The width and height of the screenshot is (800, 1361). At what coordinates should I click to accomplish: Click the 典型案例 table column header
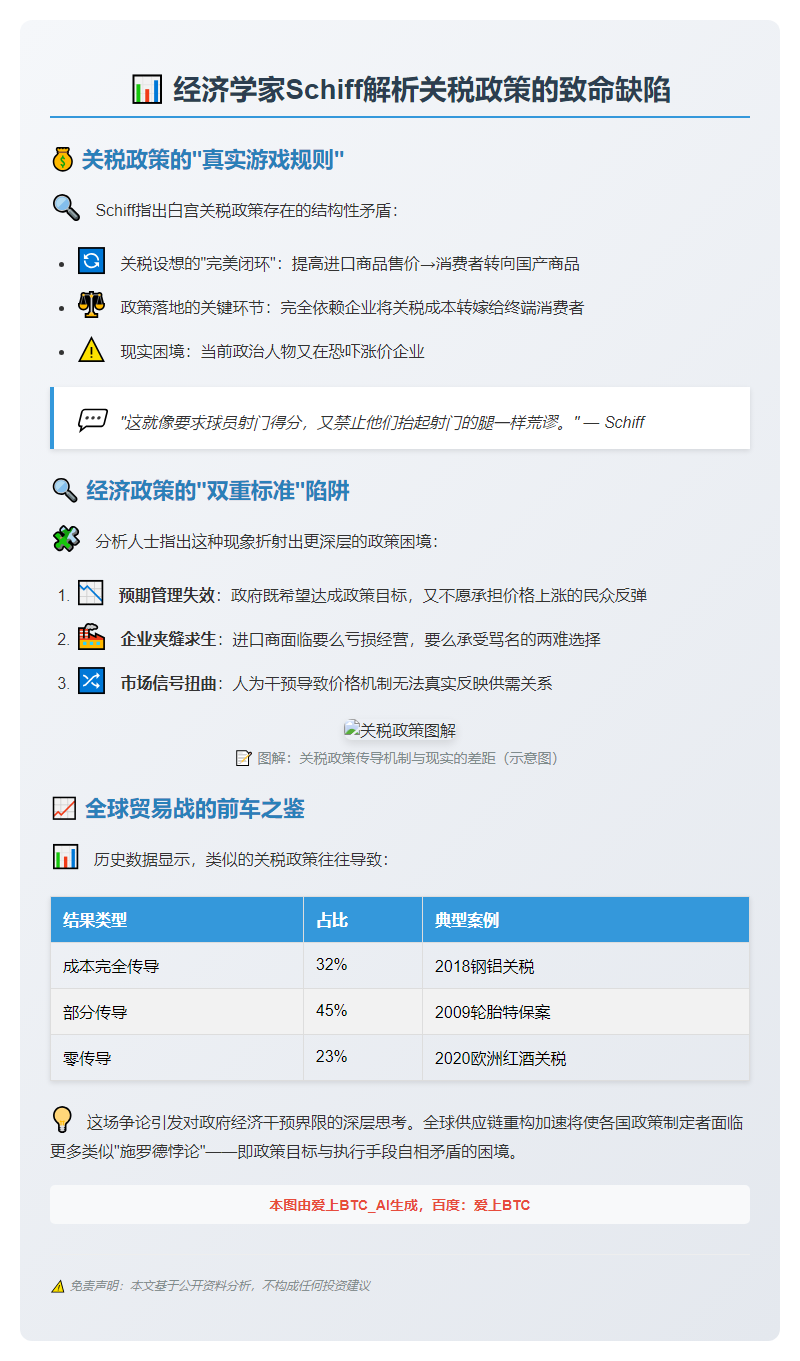tap(586, 920)
